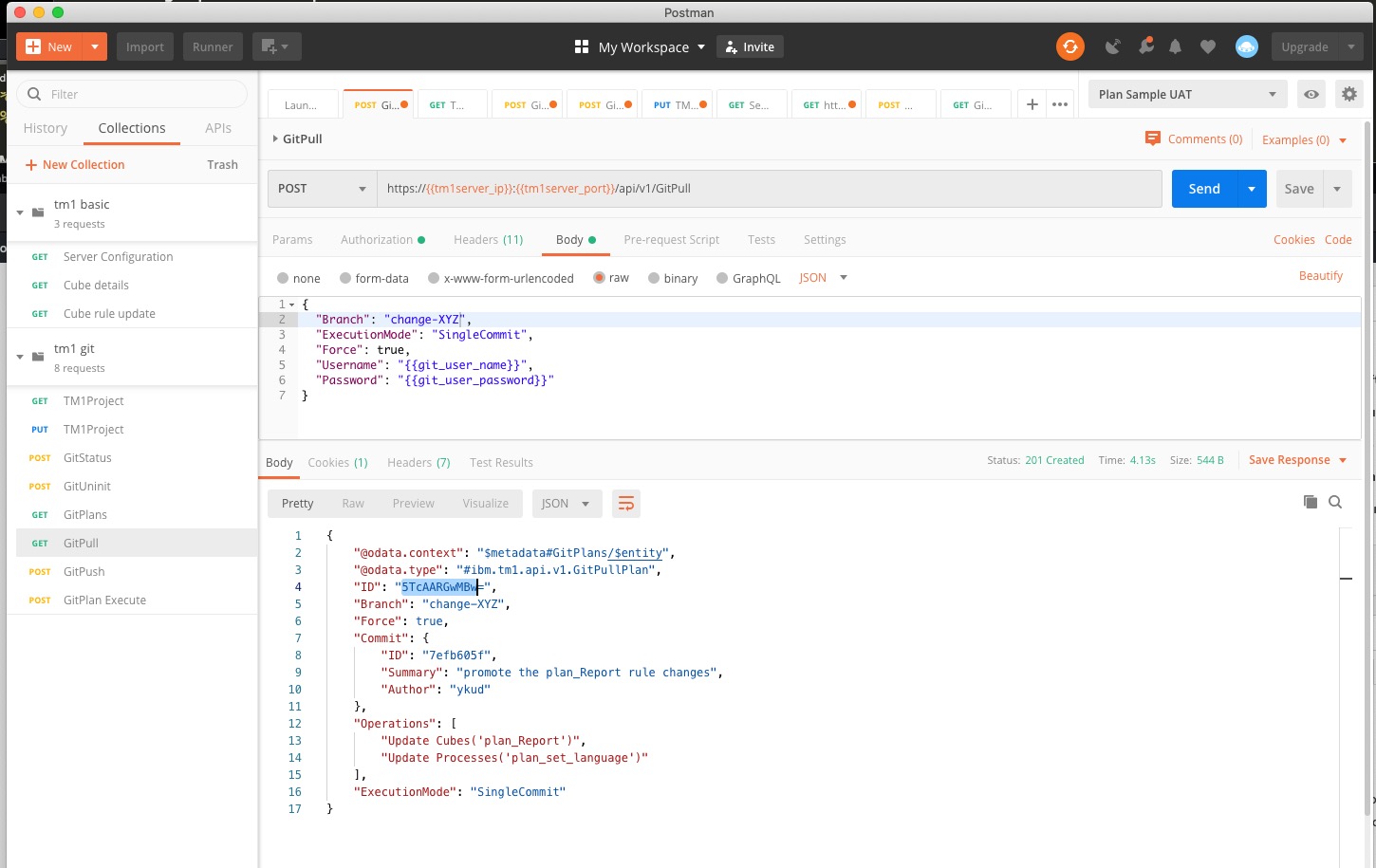Image resolution: width=1376 pixels, height=868 pixels.
Task: Expand the Examples (0) dropdown
Action: tap(1305, 139)
